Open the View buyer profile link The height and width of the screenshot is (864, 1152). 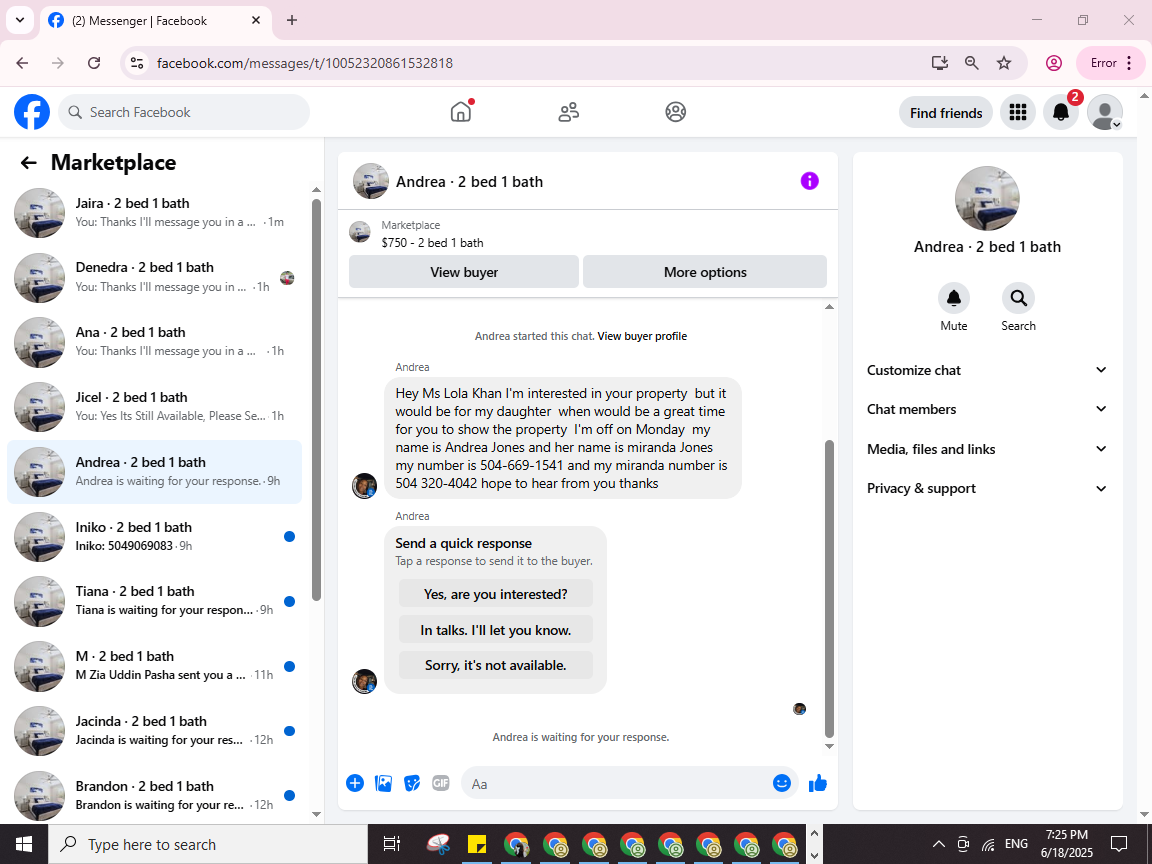(x=642, y=336)
